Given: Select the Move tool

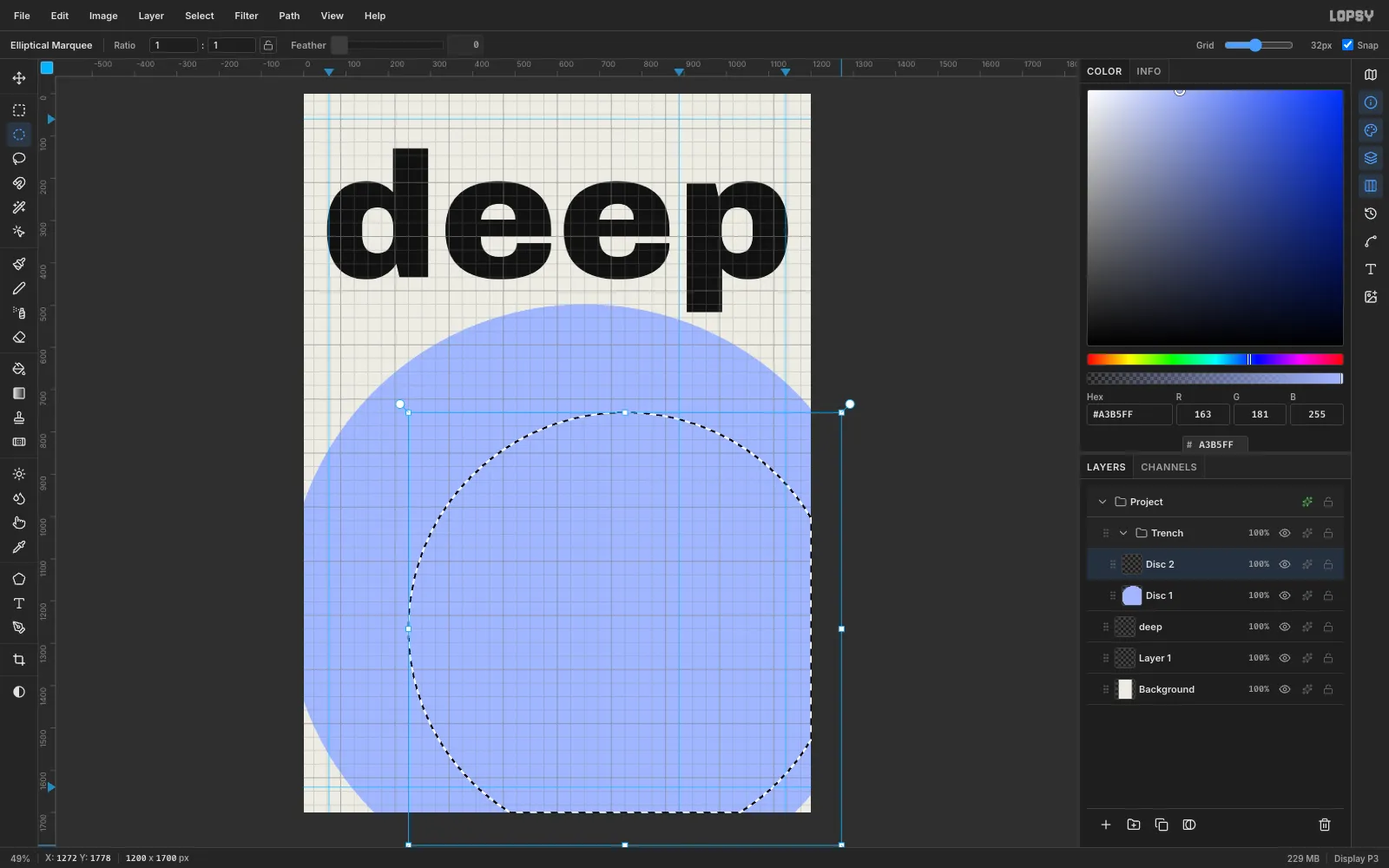Looking at the screenshot, I should click(19, 78).
